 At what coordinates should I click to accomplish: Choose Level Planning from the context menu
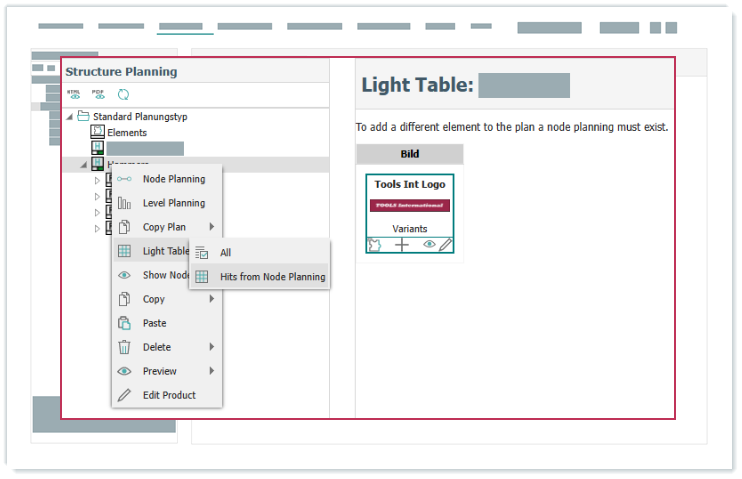(173, 203)
